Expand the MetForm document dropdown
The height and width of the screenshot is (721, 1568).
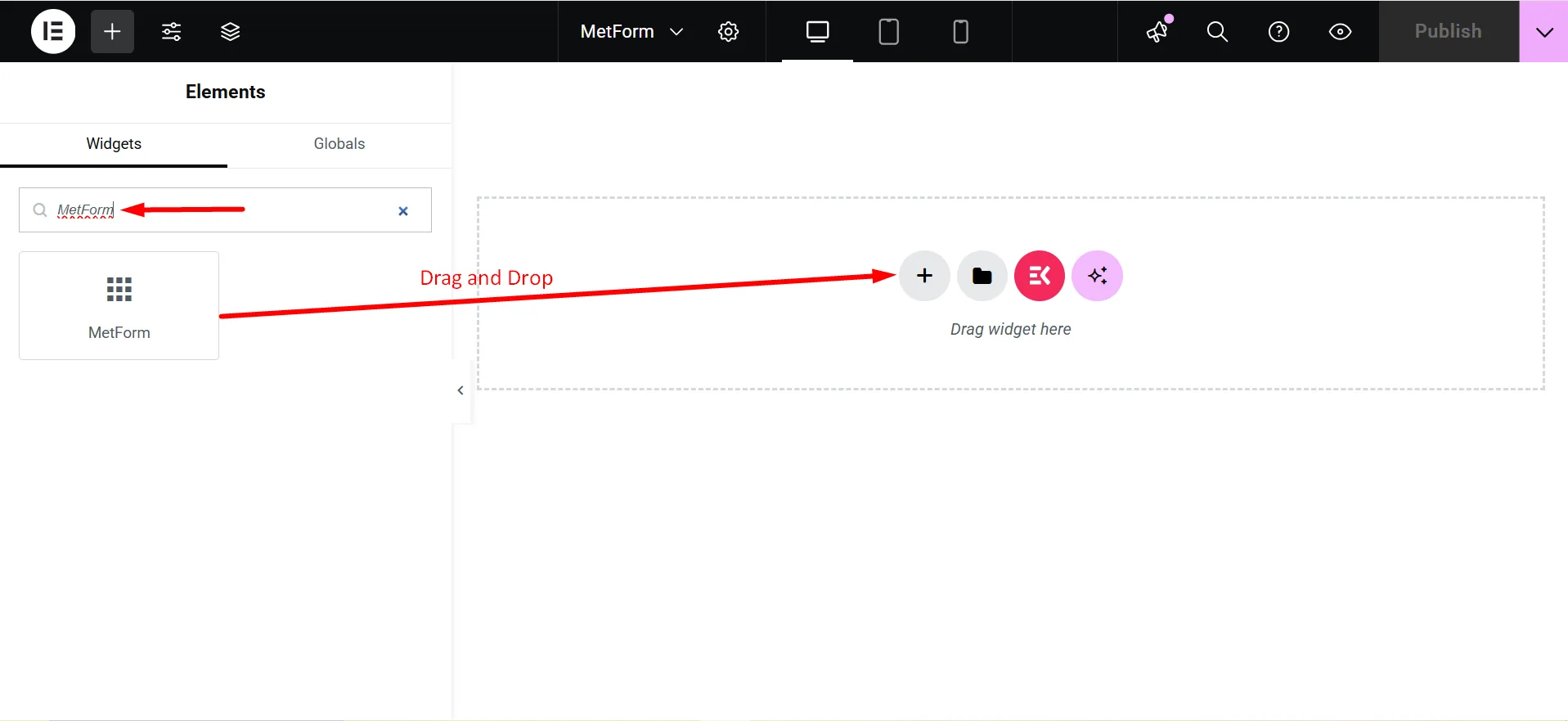click(631, 31)
